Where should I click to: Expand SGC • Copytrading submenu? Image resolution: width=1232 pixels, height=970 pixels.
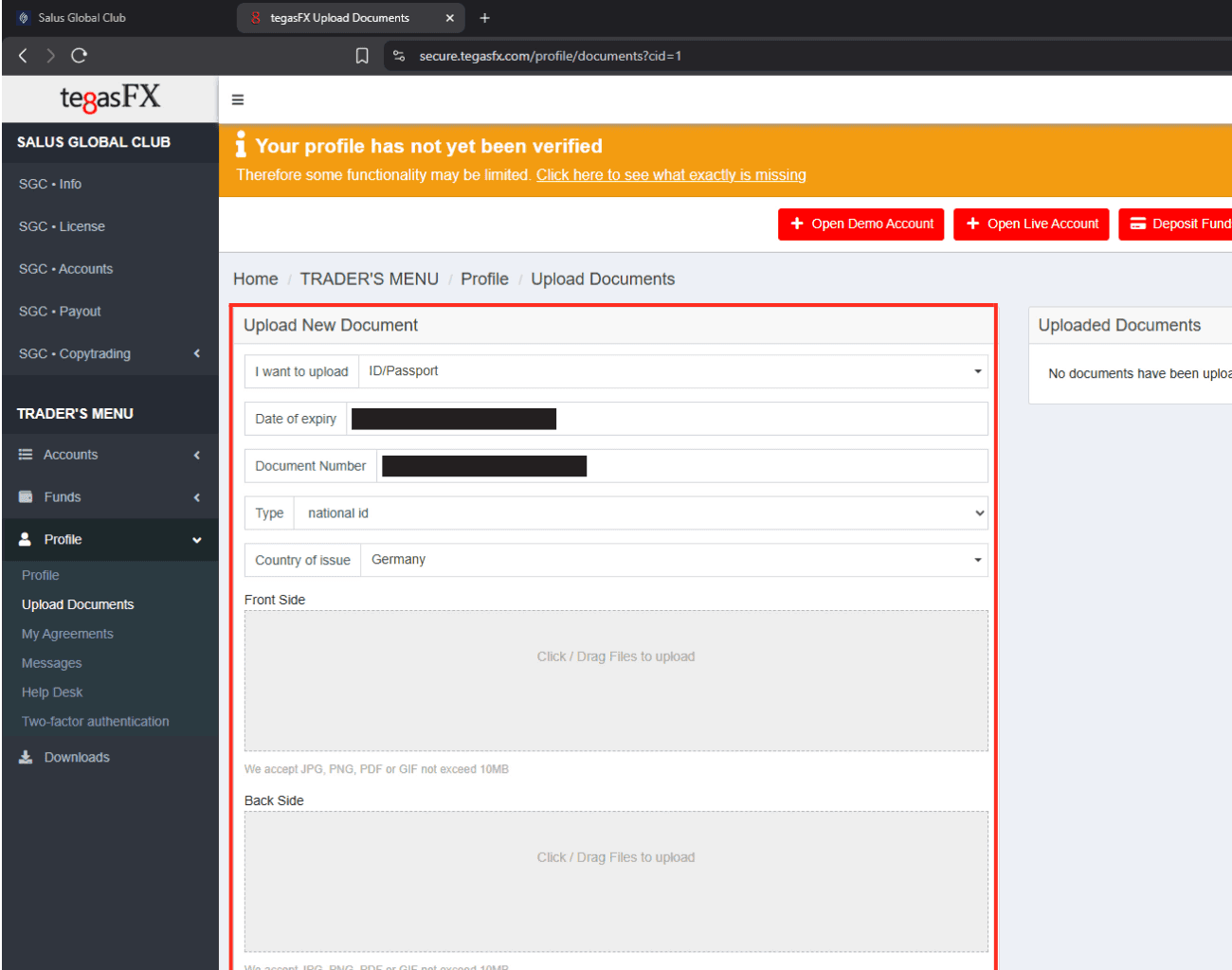pyautogui.click(x=110, y=353)
